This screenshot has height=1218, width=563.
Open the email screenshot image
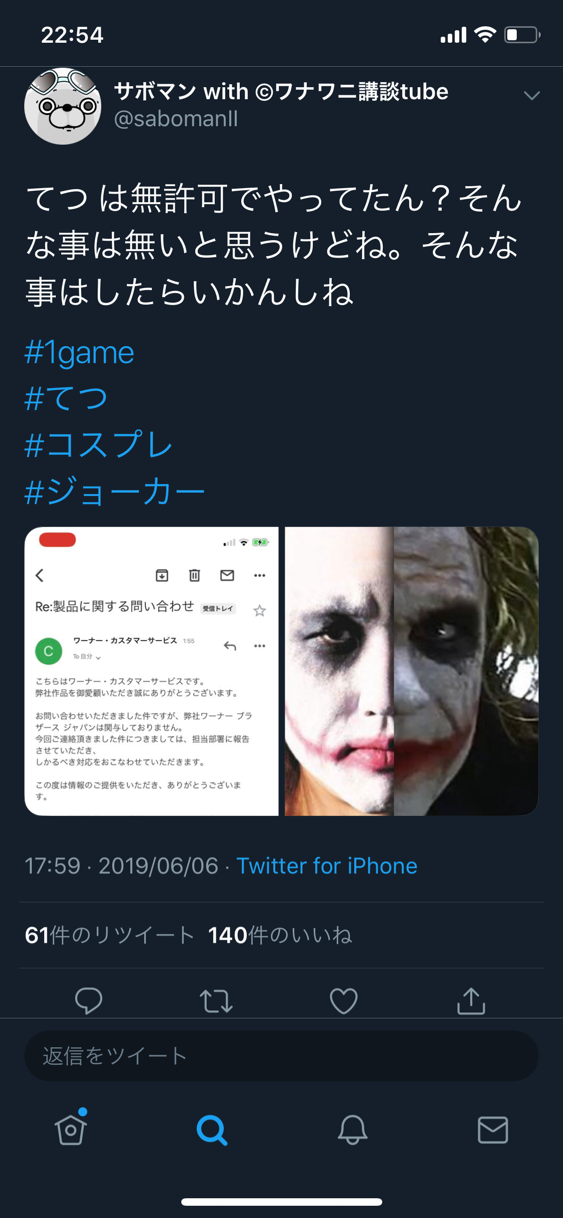point(151,672)
